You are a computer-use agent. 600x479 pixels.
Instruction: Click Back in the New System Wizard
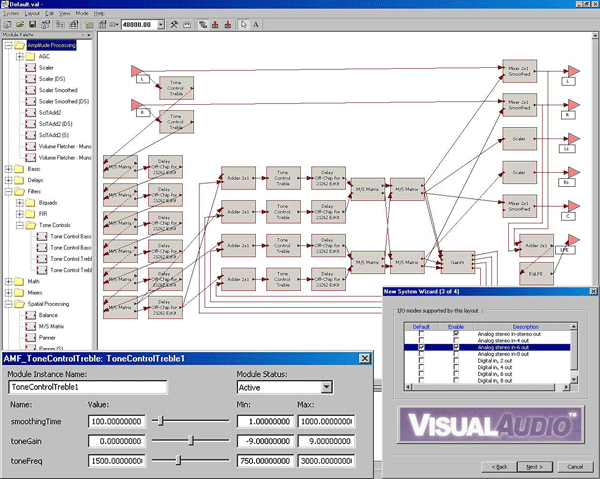[499, 467]
